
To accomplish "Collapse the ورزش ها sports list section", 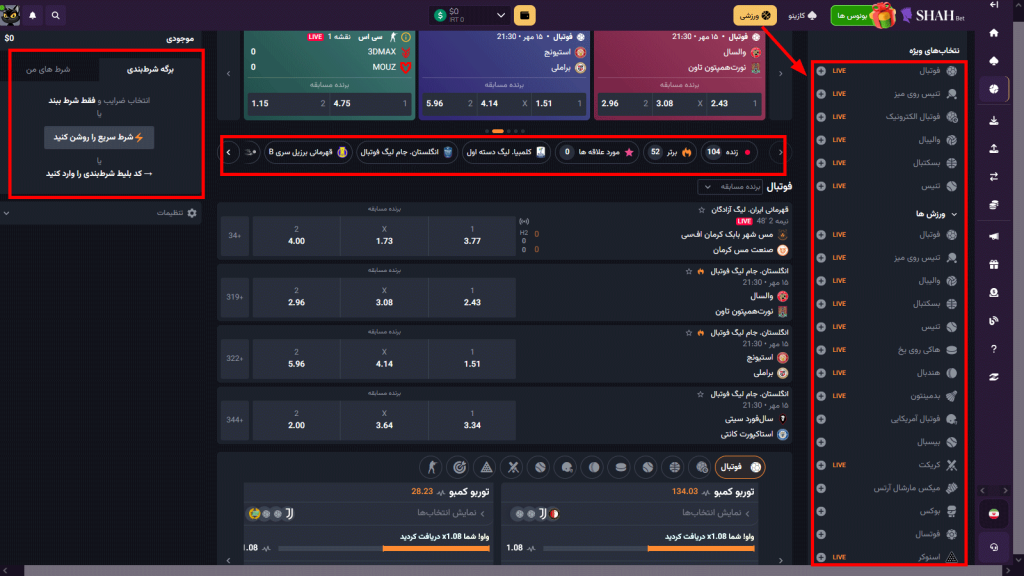I will coord(954,214).
